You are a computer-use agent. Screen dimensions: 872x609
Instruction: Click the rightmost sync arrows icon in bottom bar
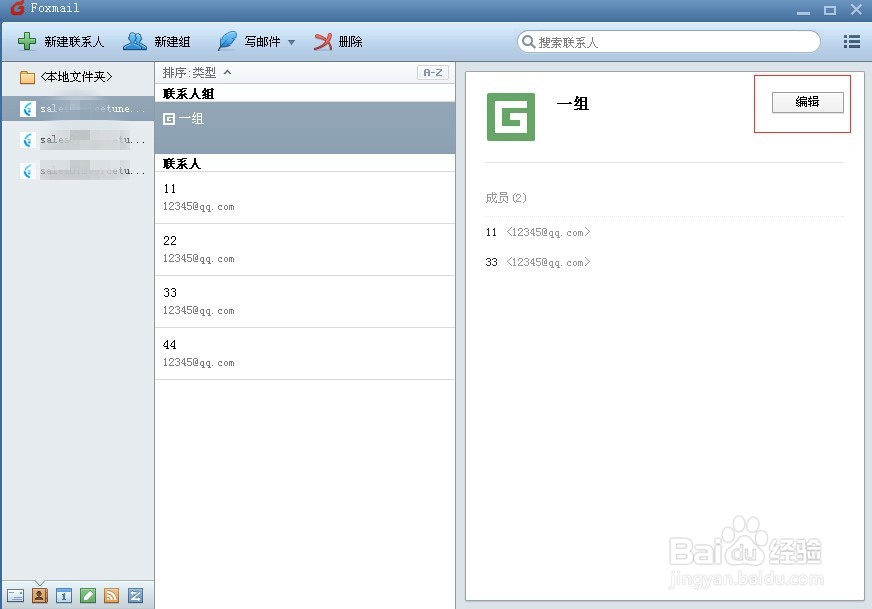tap(135, 595)
